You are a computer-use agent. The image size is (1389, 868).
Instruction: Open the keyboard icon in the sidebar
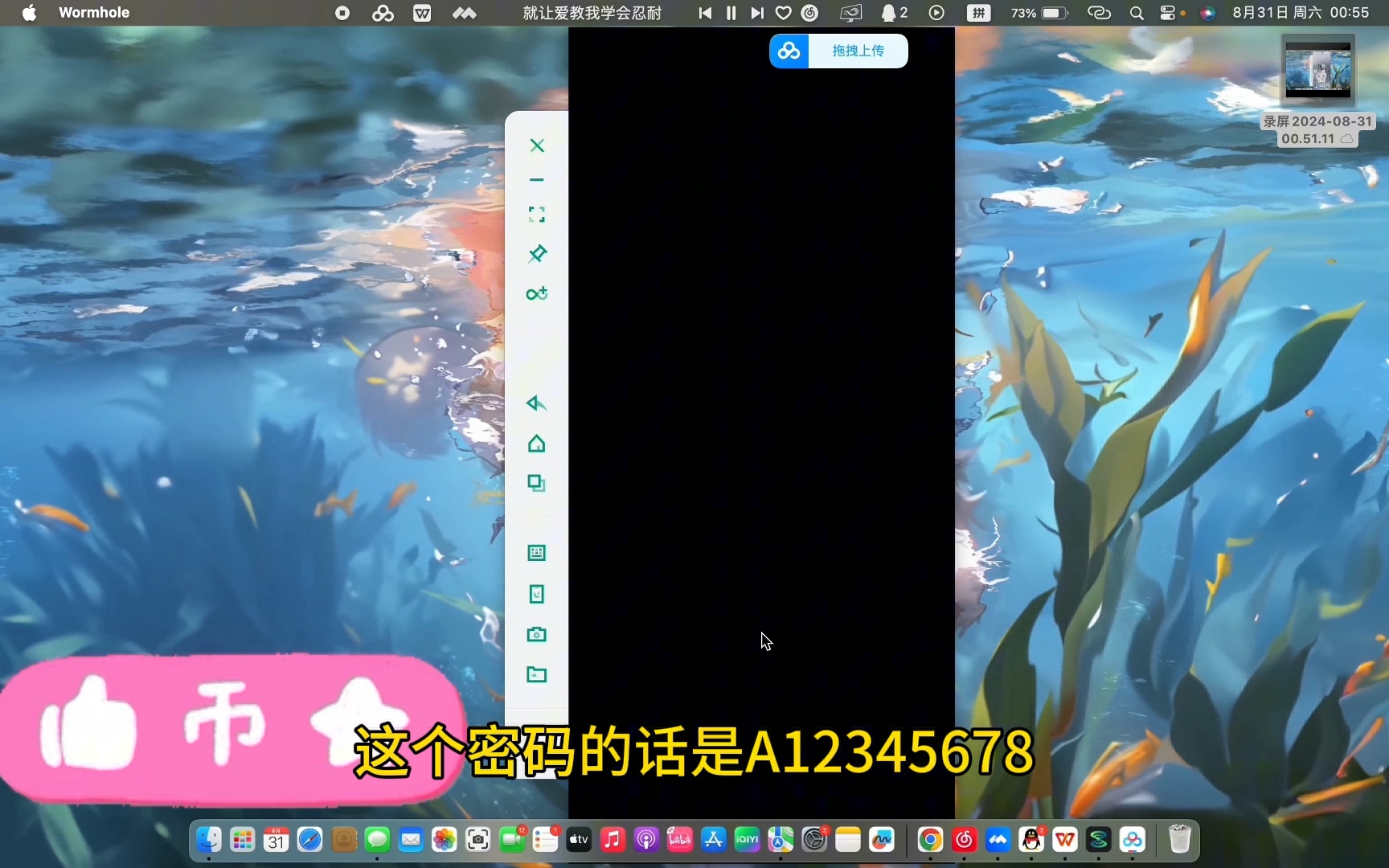pyautogui.click(x=536, y=553)
